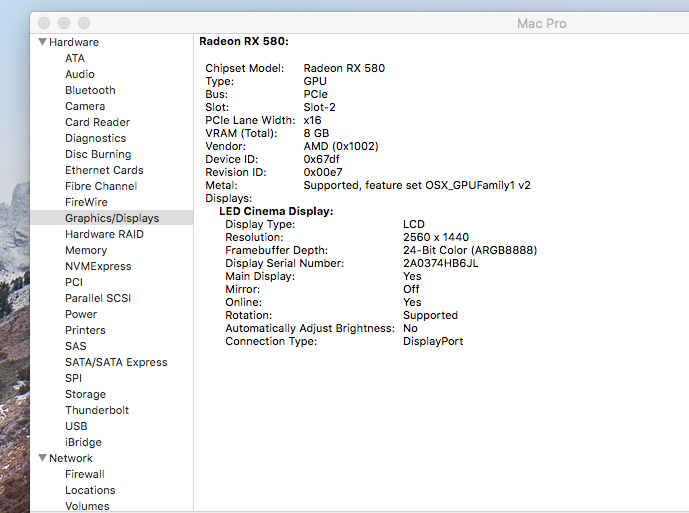The height and width of the screenshot is (513, 689).
Task: Click the serial number 2A0374HB6JL
Action: pyautogui.click(x=441, y=263)
